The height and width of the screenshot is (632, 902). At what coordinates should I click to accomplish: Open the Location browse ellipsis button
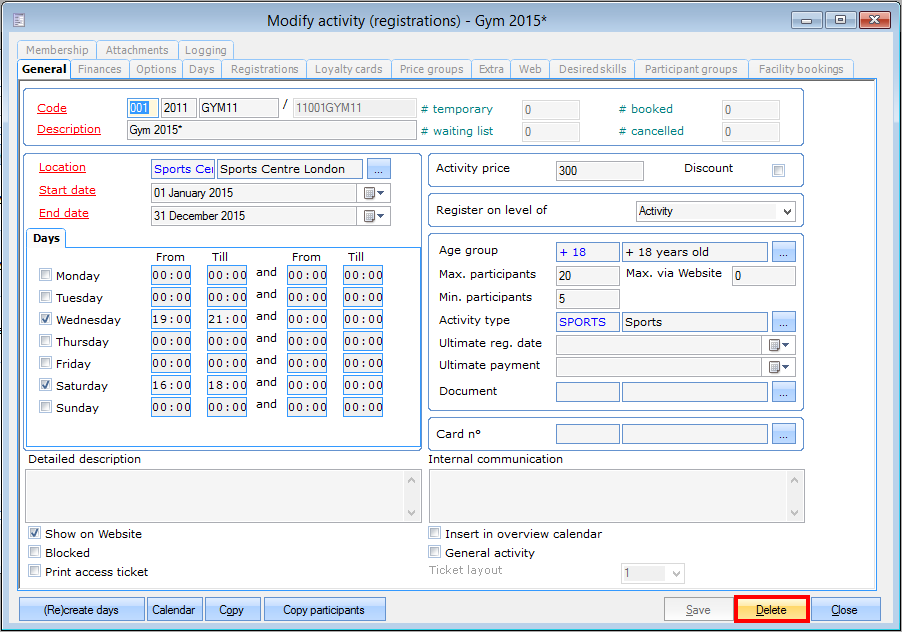[379, 169]
